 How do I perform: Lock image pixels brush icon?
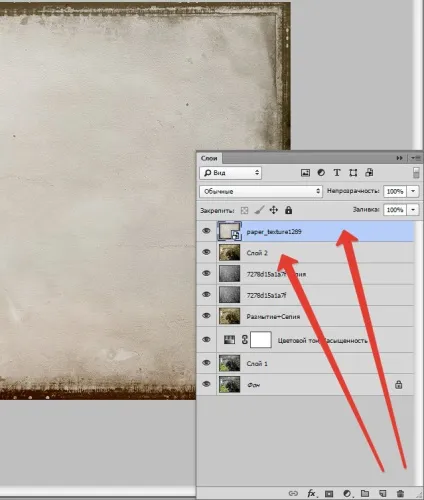click(x=259, y=210)
